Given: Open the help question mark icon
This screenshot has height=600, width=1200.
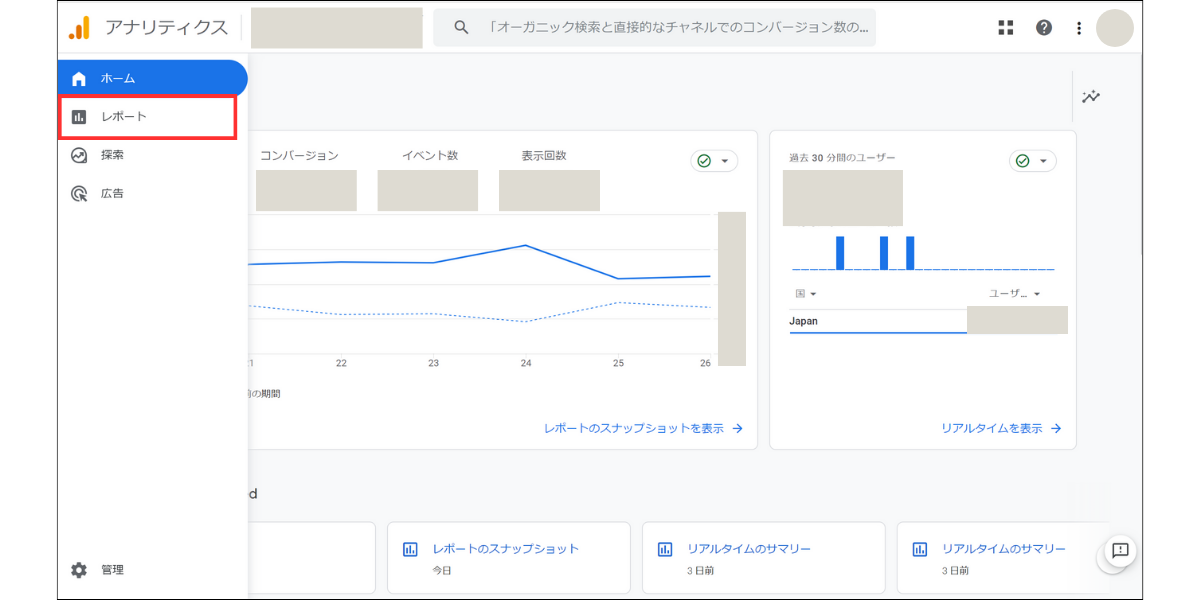Looking at the screenshot, I should click(x=1044, y=28).
